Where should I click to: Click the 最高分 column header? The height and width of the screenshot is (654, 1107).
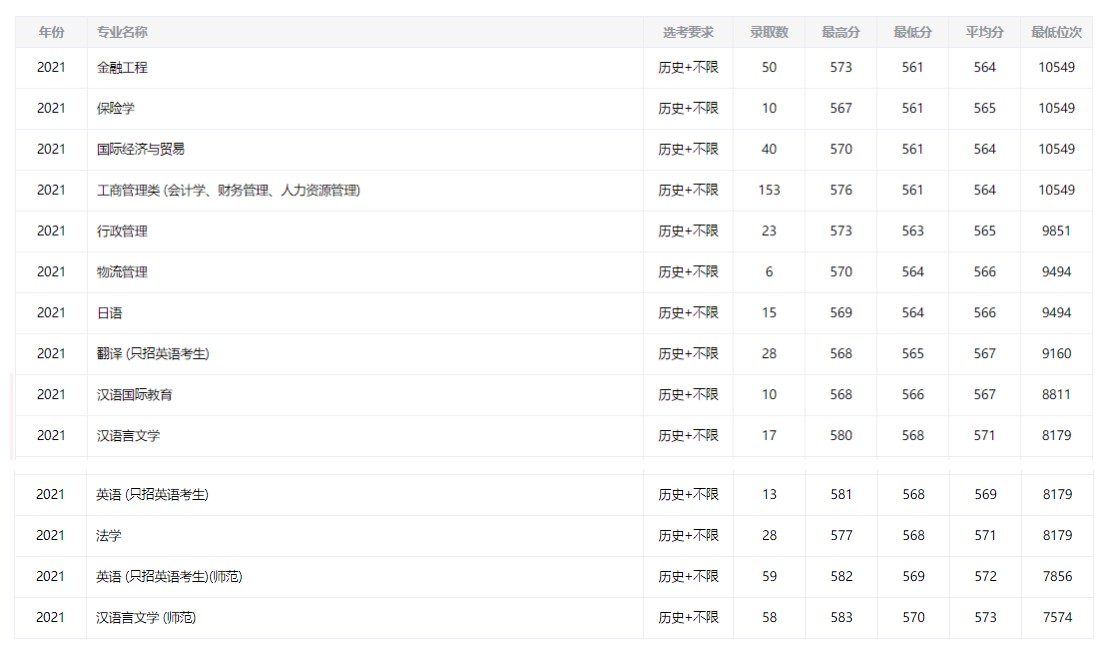click(841, 32)
